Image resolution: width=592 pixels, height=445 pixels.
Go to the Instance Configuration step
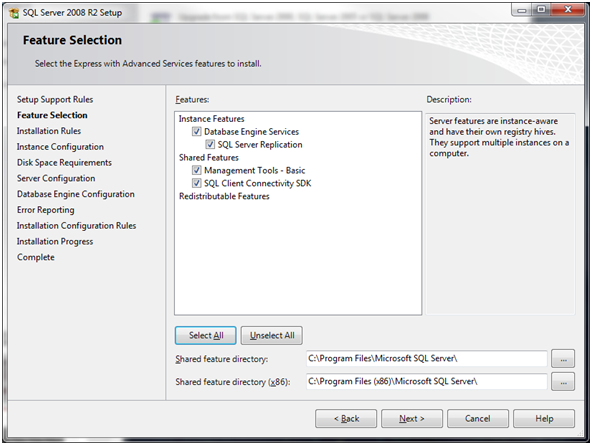pos(60,146)
